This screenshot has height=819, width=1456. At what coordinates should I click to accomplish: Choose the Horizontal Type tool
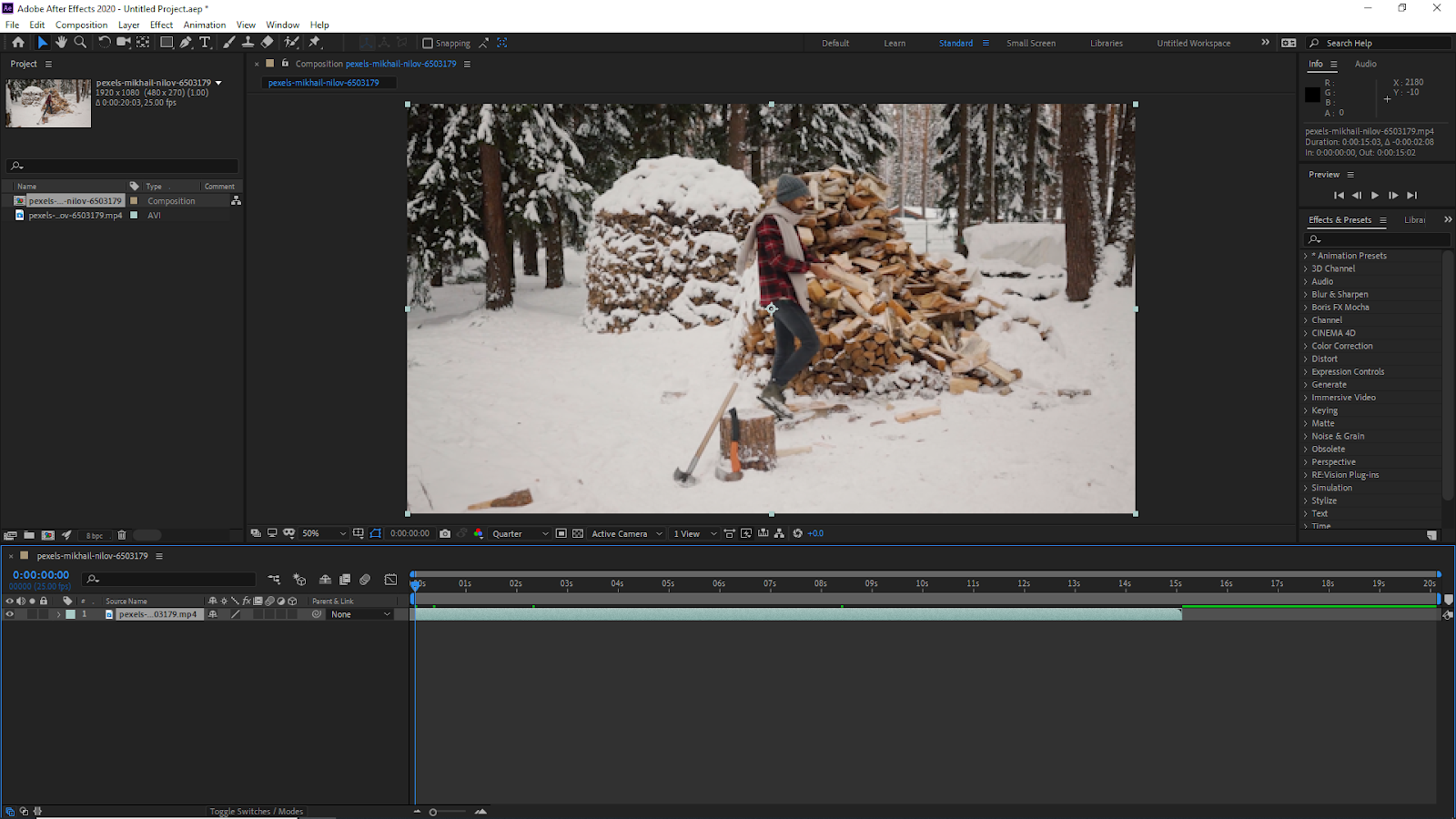click(205, 42)
